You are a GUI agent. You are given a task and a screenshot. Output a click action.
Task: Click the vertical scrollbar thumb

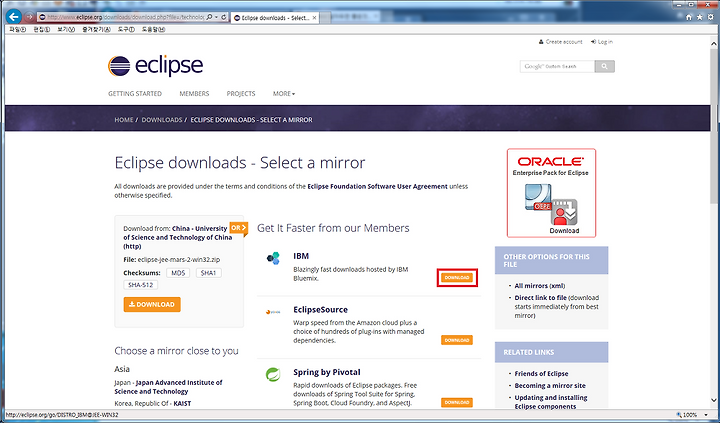click(714, 126)
